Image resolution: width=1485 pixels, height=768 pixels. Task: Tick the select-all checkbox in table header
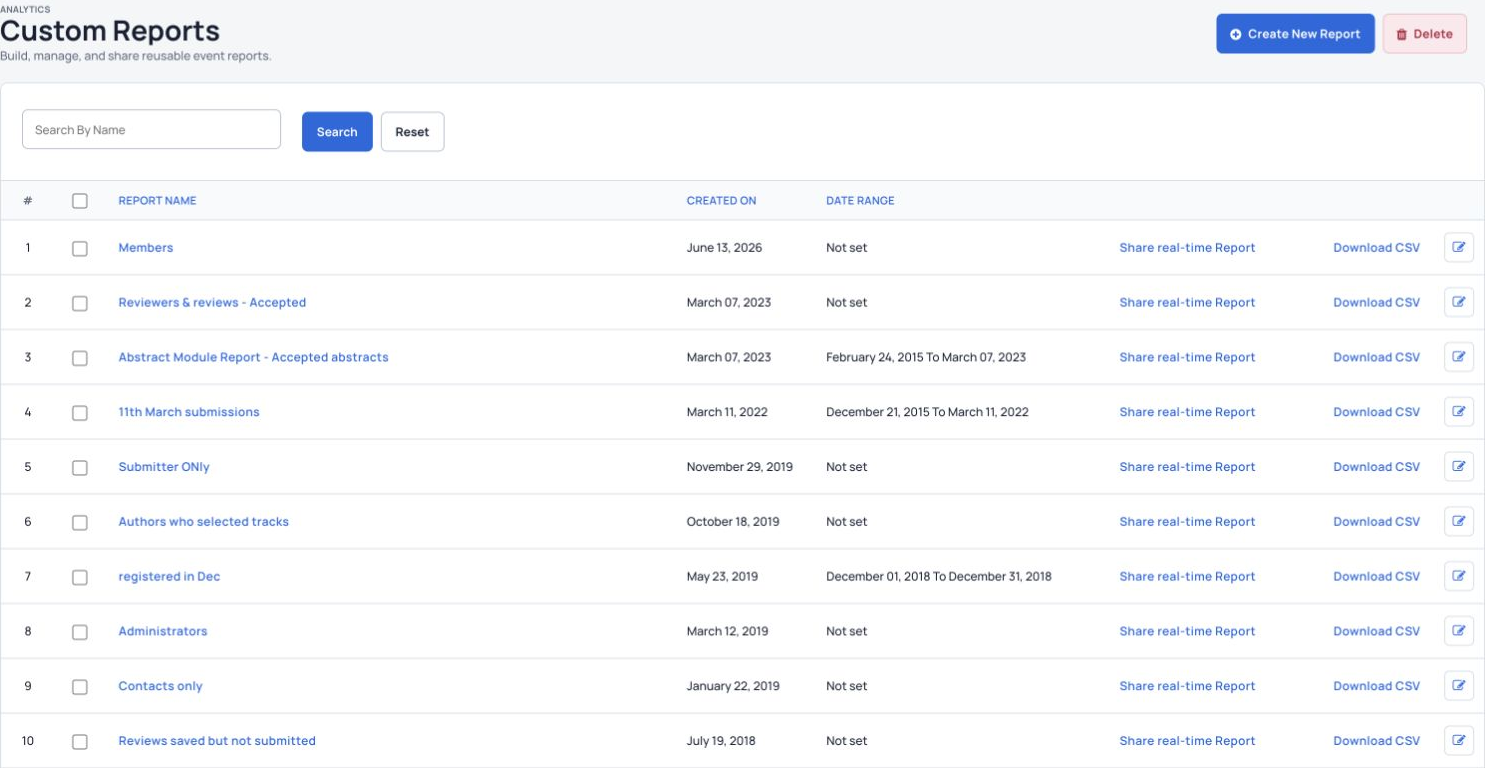(80, 201)
